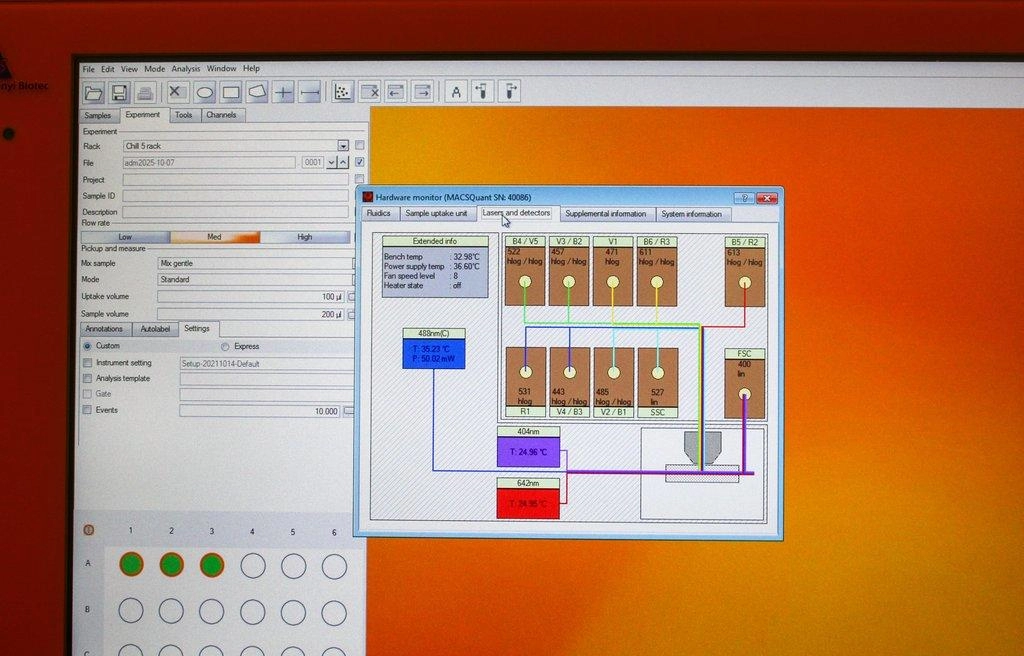Viewport: 1024px width, 656px height.
Task: Select the ellipse gate drawing tool
Action: 205,92
